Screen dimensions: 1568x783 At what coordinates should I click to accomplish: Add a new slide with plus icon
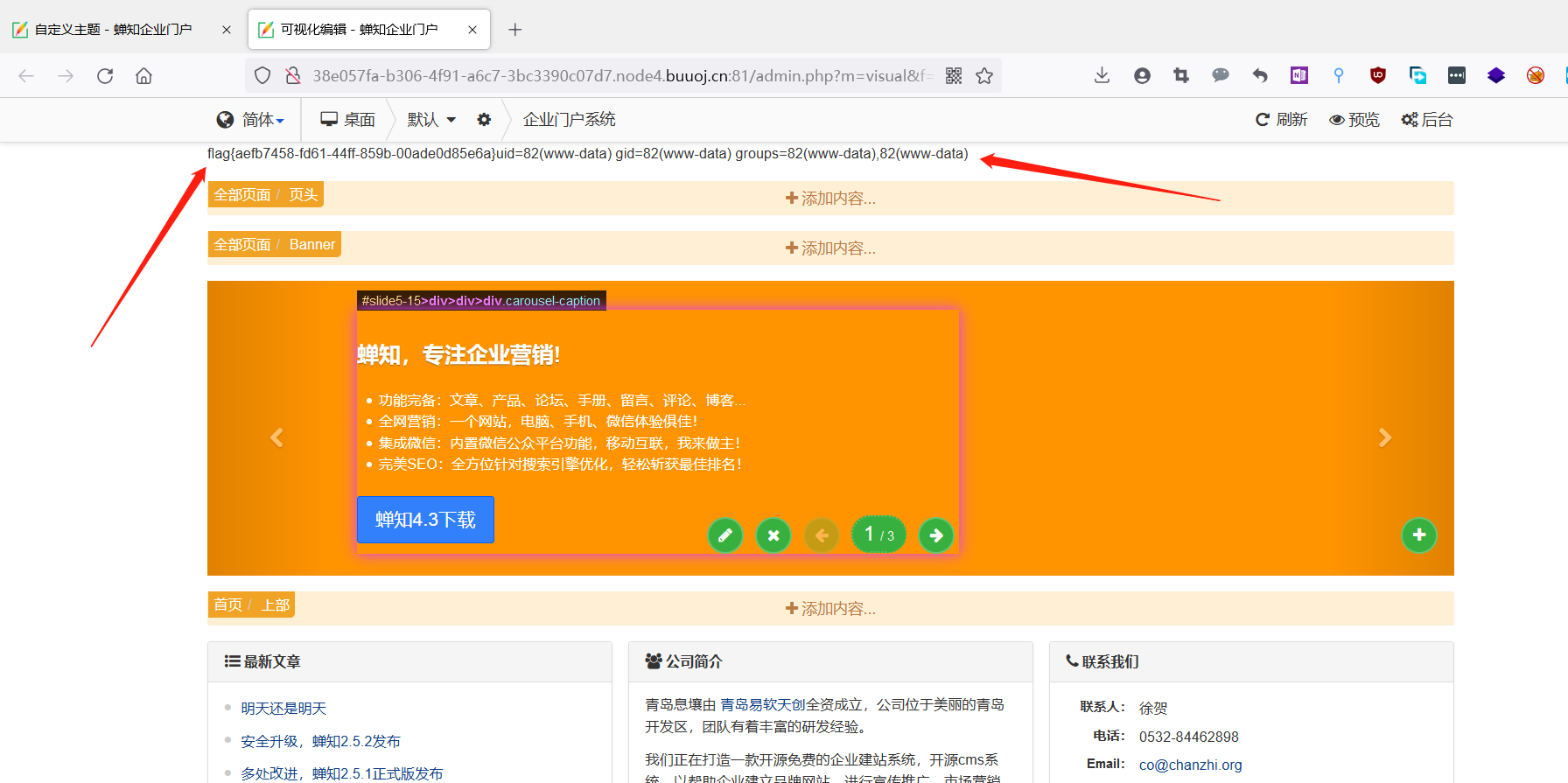1419,535
